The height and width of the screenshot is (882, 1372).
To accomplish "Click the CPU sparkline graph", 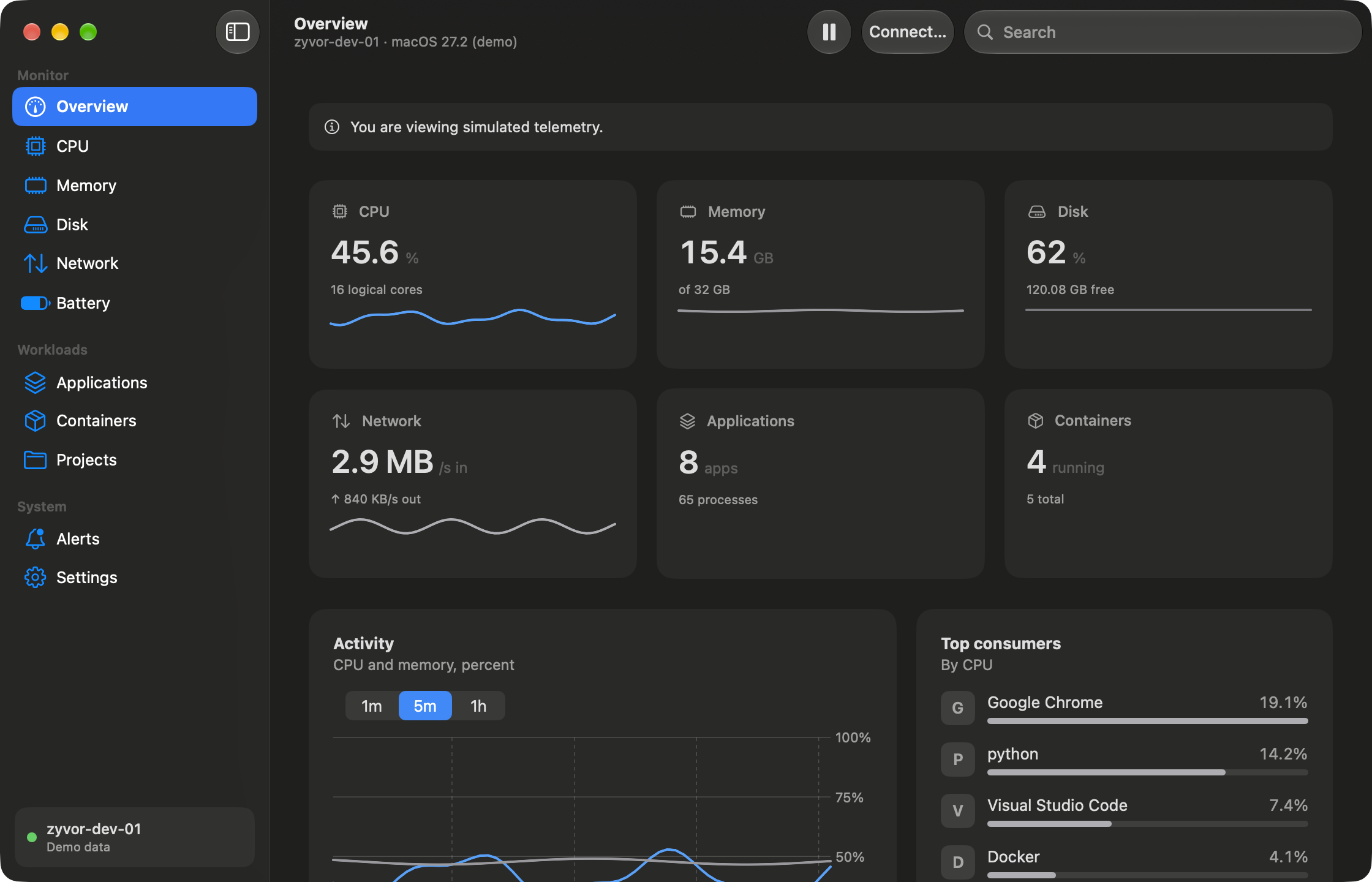I will tap(473, 317).
